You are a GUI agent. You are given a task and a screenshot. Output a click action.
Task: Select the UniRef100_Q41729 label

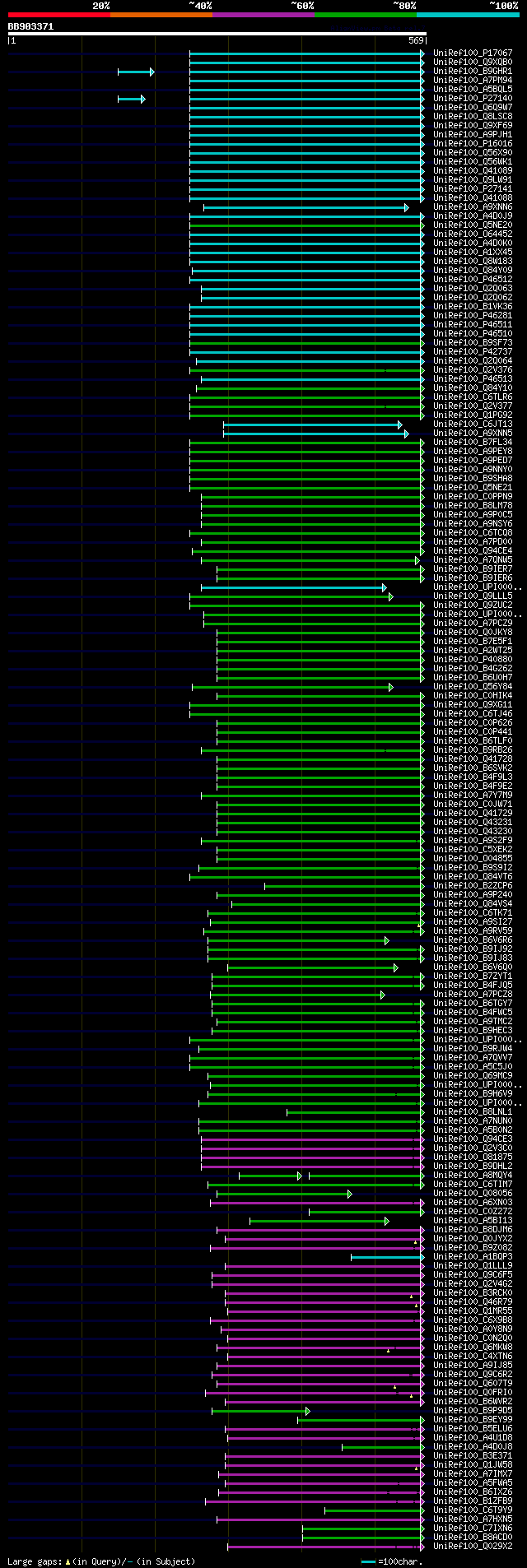[473, 813]
